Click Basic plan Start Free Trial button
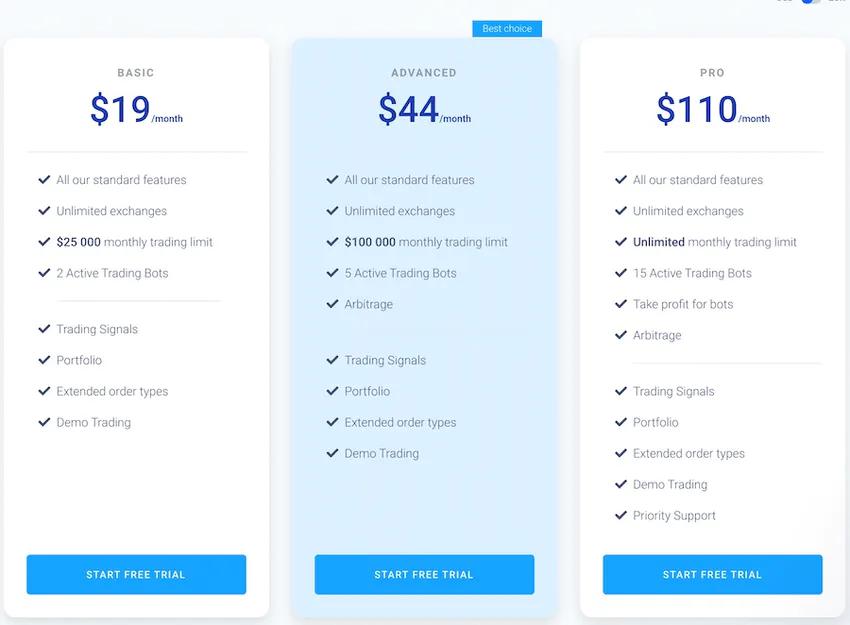Screen dimensions: 850x625 [x=136, y=574]
